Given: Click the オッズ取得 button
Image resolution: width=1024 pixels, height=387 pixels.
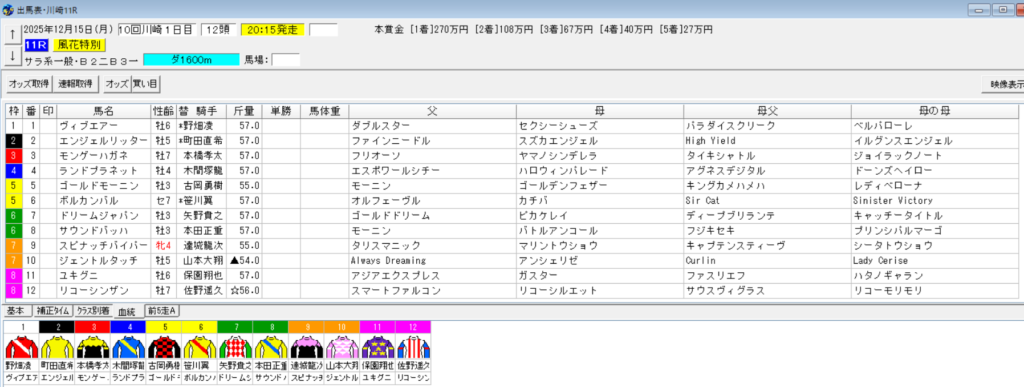Looking at the screenshot, I should 29,84.
